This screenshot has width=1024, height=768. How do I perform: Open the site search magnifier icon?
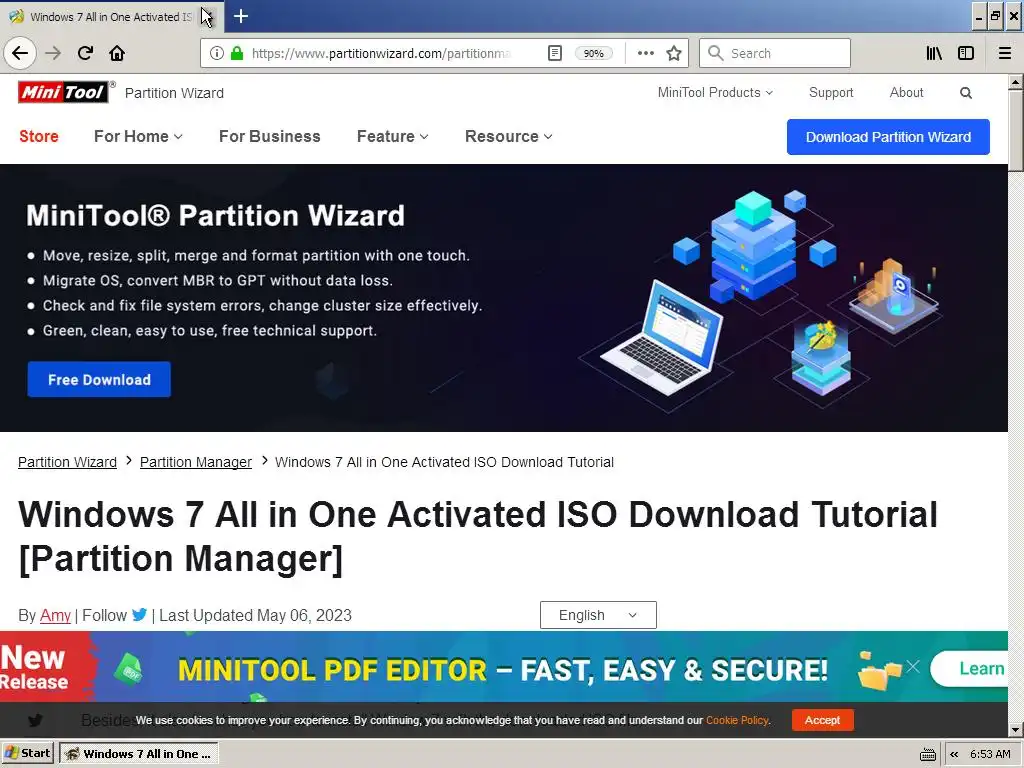coord(966,93)
